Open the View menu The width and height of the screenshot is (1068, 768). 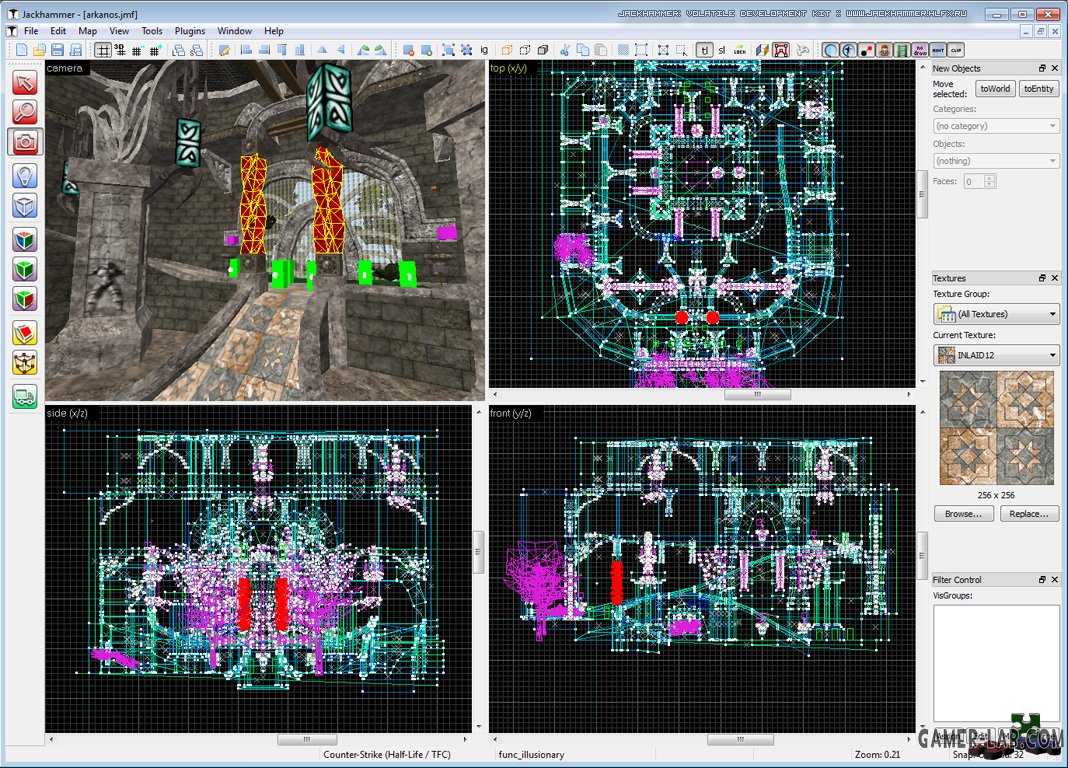(119, 31)
